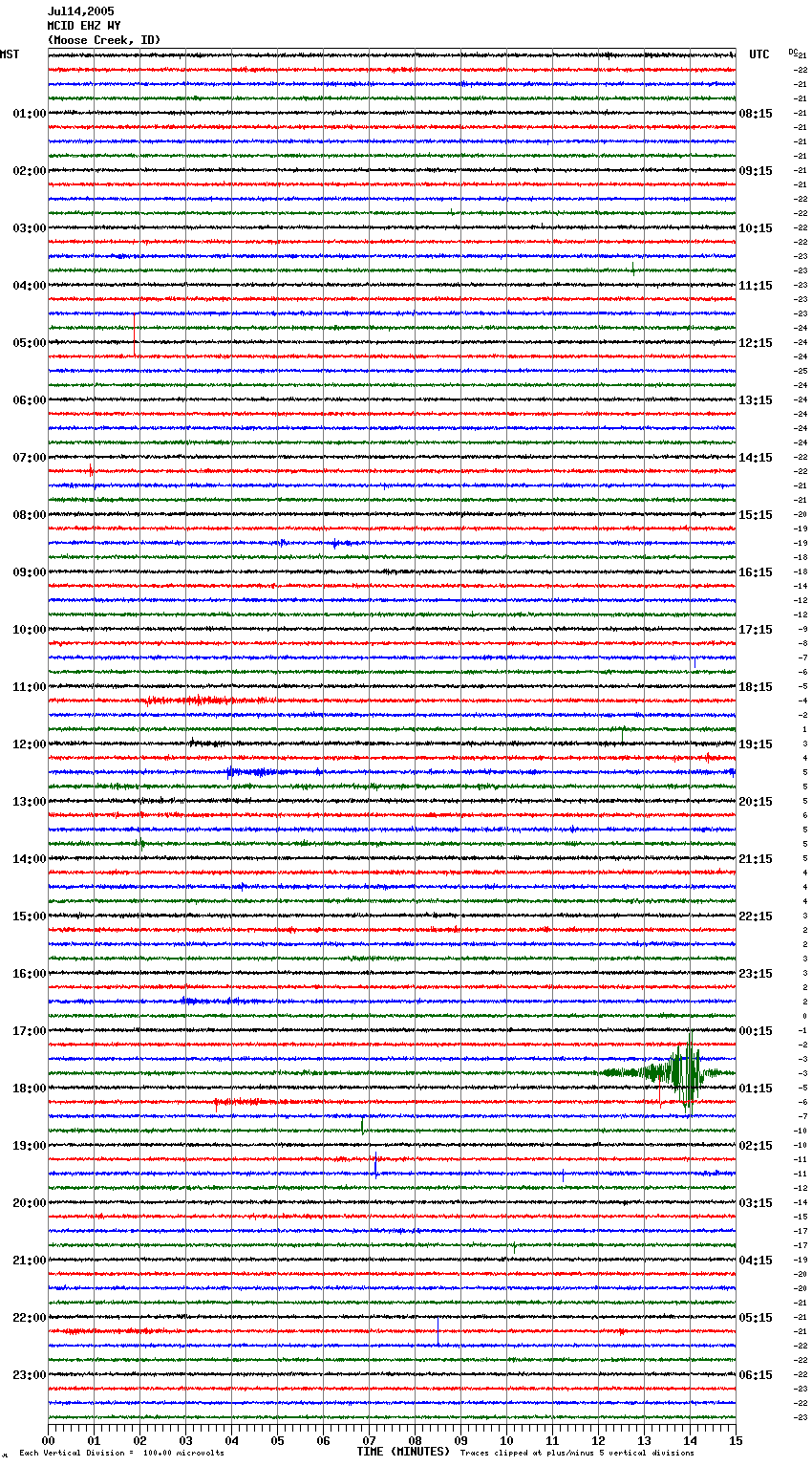The height and width of the screenshot is (1466, 812).
Task: Select the 05:00 MST time label
Action: tap(30, 343)
